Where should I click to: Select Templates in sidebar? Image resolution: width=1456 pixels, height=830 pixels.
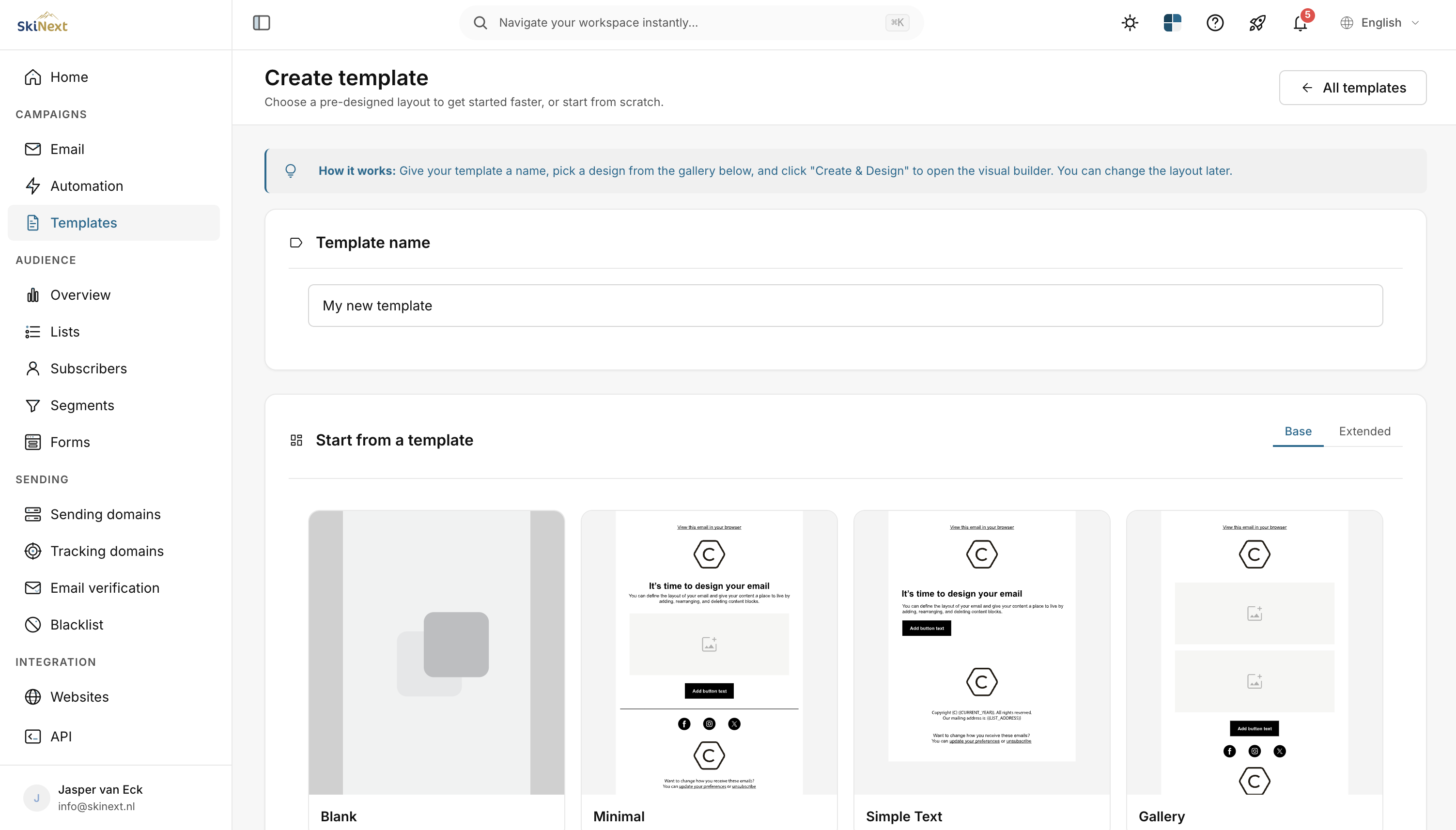click(114, 222)
